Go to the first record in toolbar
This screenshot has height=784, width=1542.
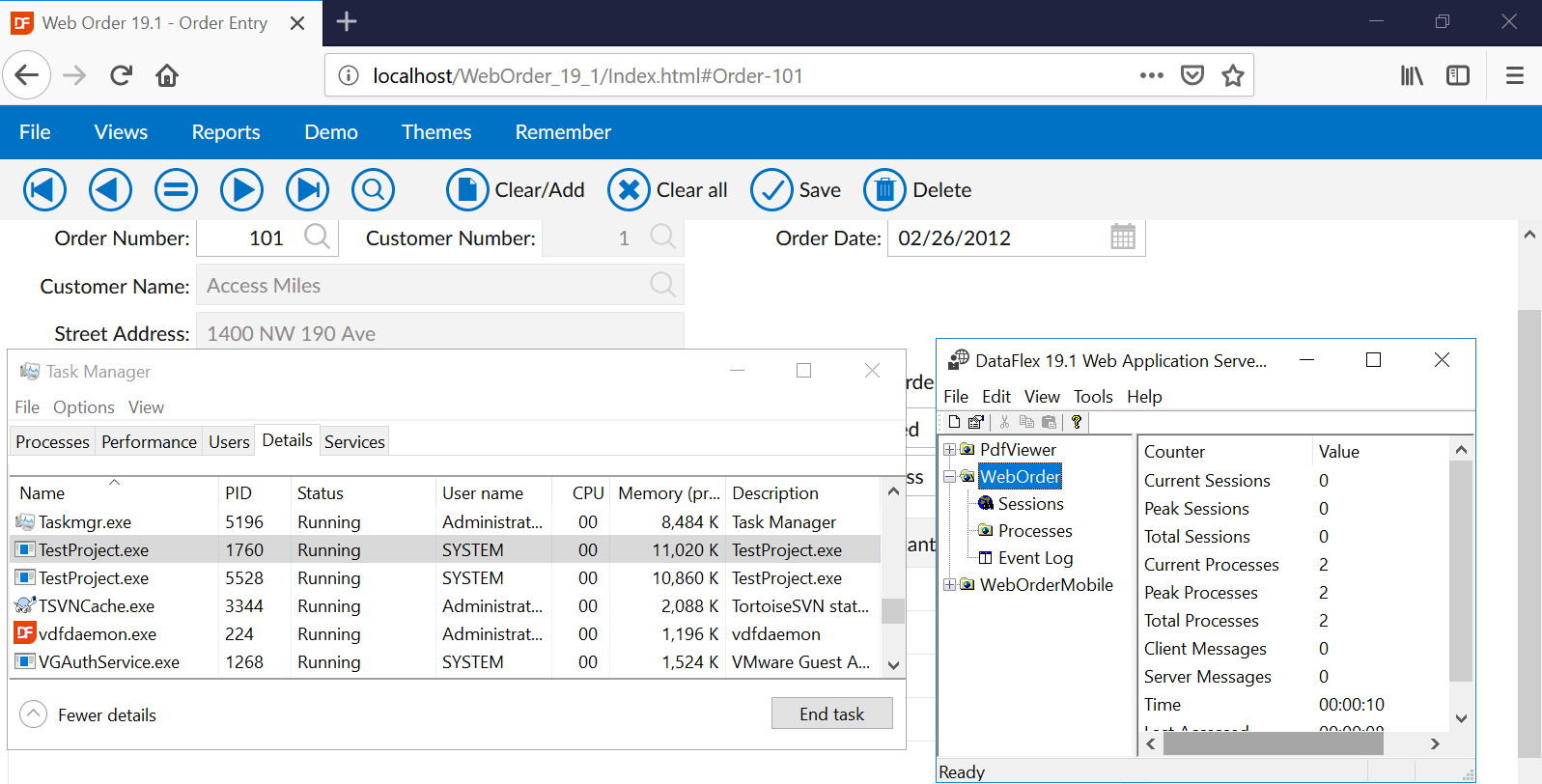[44, 190]
